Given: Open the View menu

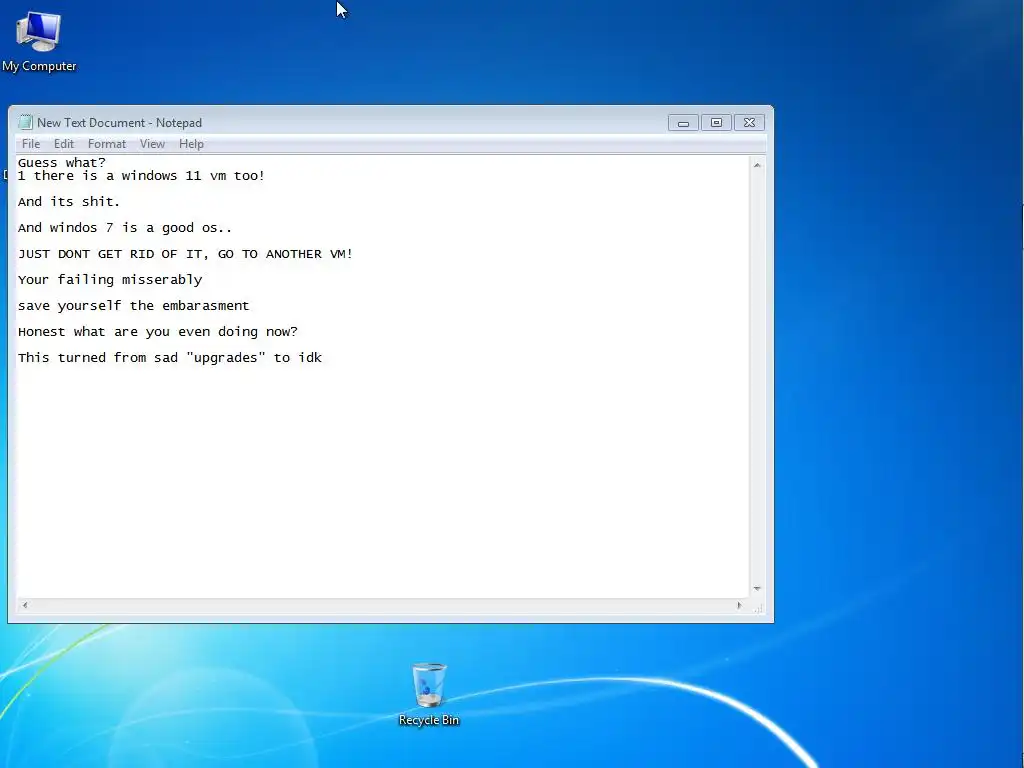Looking at the screenshot, I should (152, 144).
